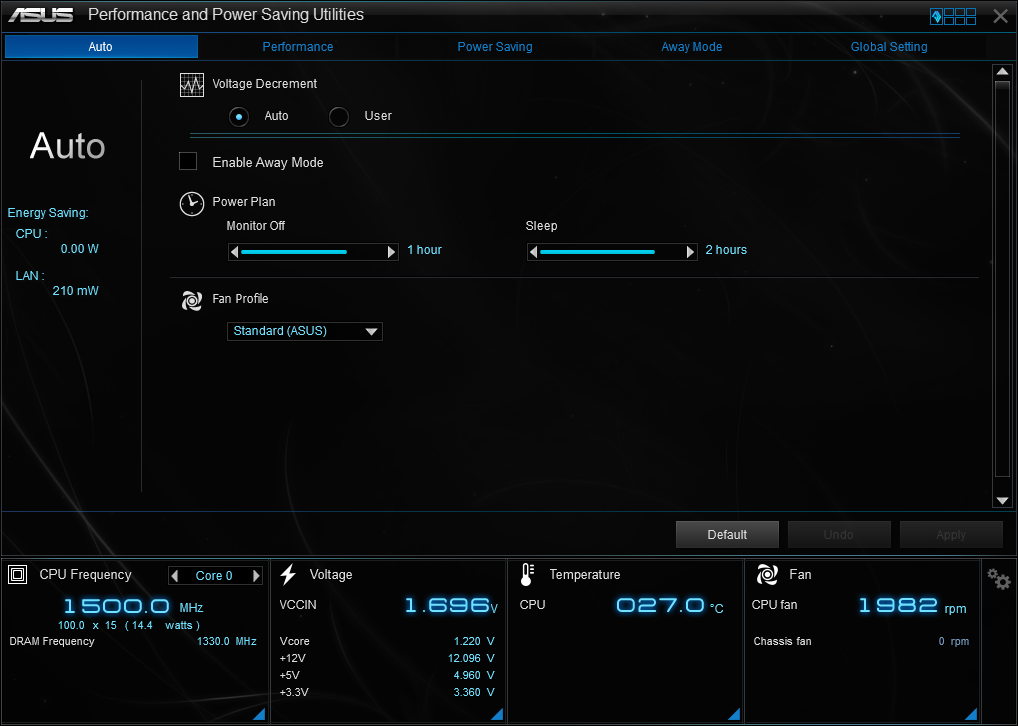
Task: Click the ASUS logo
Action: click(x=40, y=15)
